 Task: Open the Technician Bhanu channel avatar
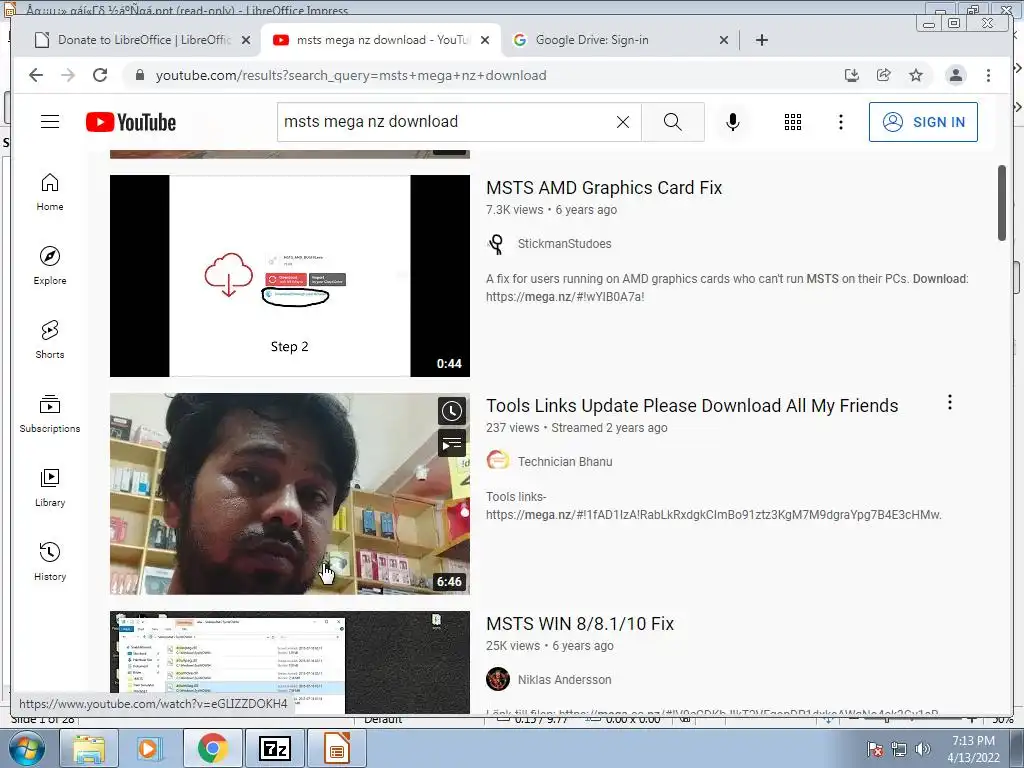498,460
